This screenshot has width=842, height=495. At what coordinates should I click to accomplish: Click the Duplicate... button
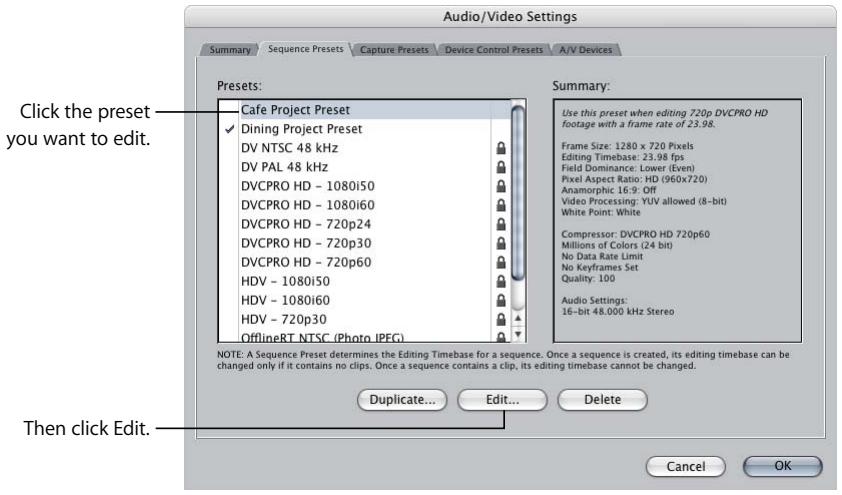click(x=402, y=400)
